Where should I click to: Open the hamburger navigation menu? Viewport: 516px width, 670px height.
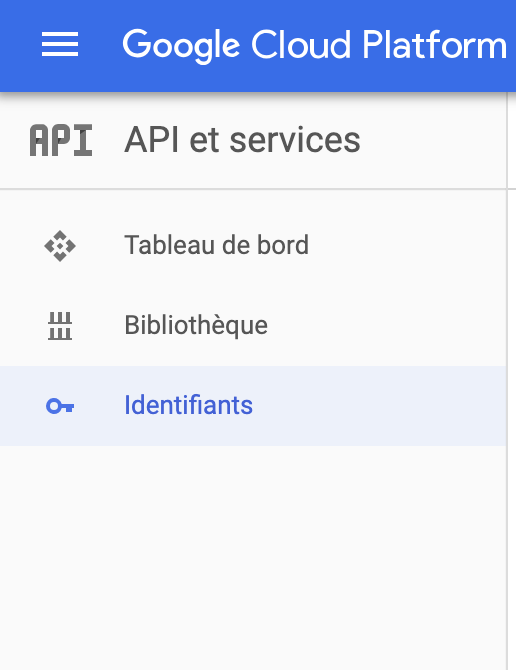tap(60, 44)
